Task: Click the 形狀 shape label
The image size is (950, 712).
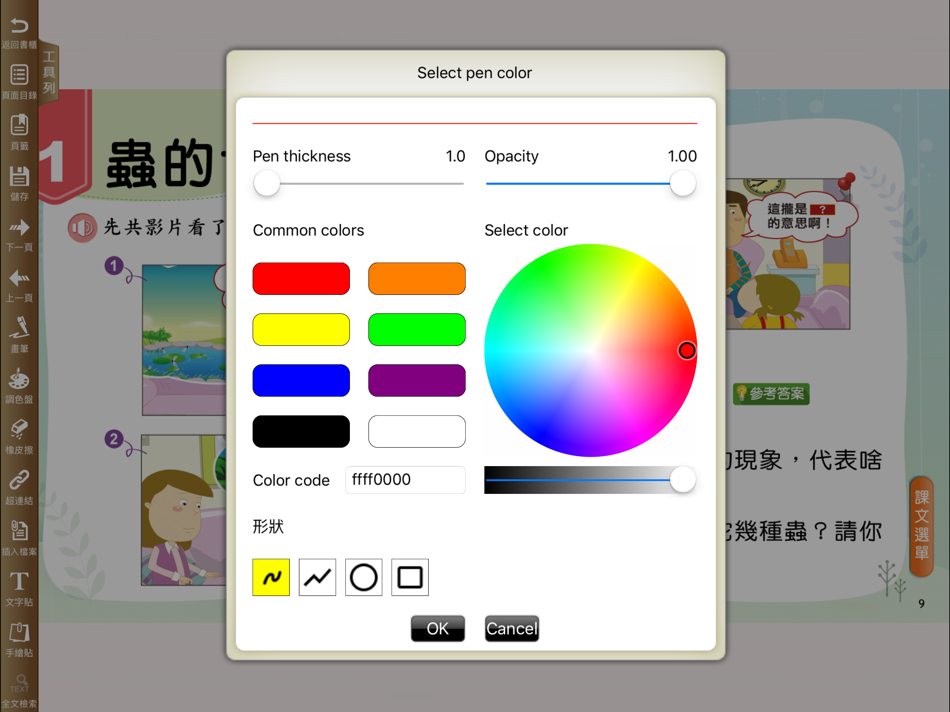Action: coord(268,526)
